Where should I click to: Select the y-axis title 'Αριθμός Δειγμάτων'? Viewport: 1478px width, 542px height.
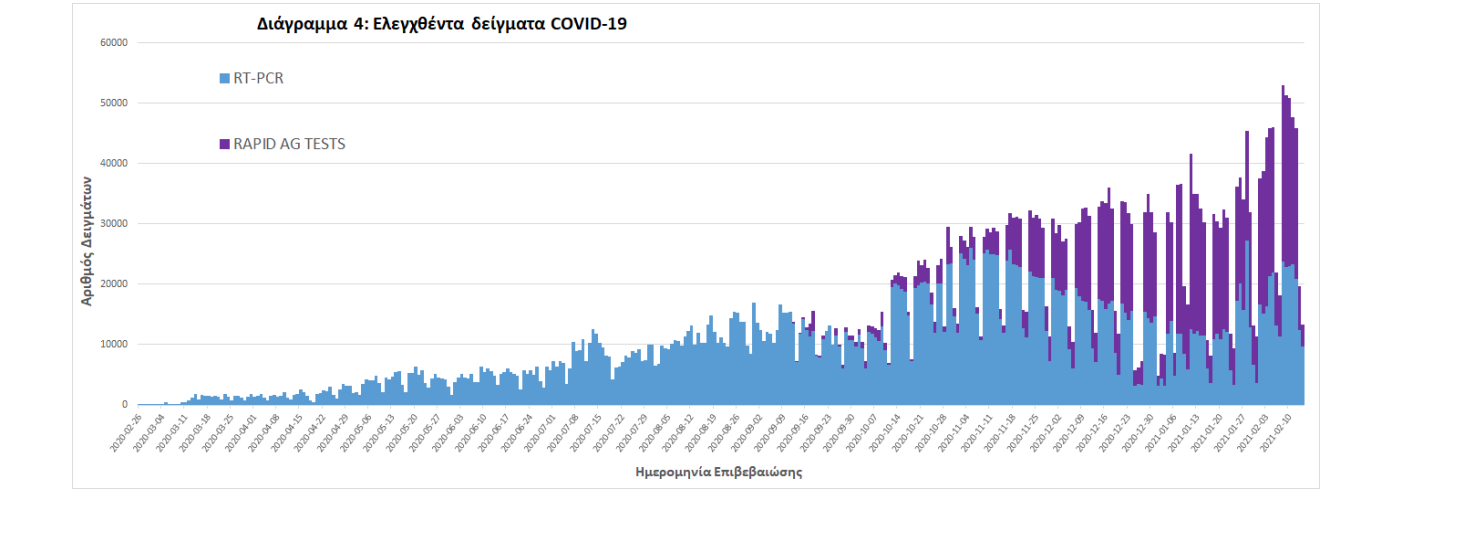[87, 240]
